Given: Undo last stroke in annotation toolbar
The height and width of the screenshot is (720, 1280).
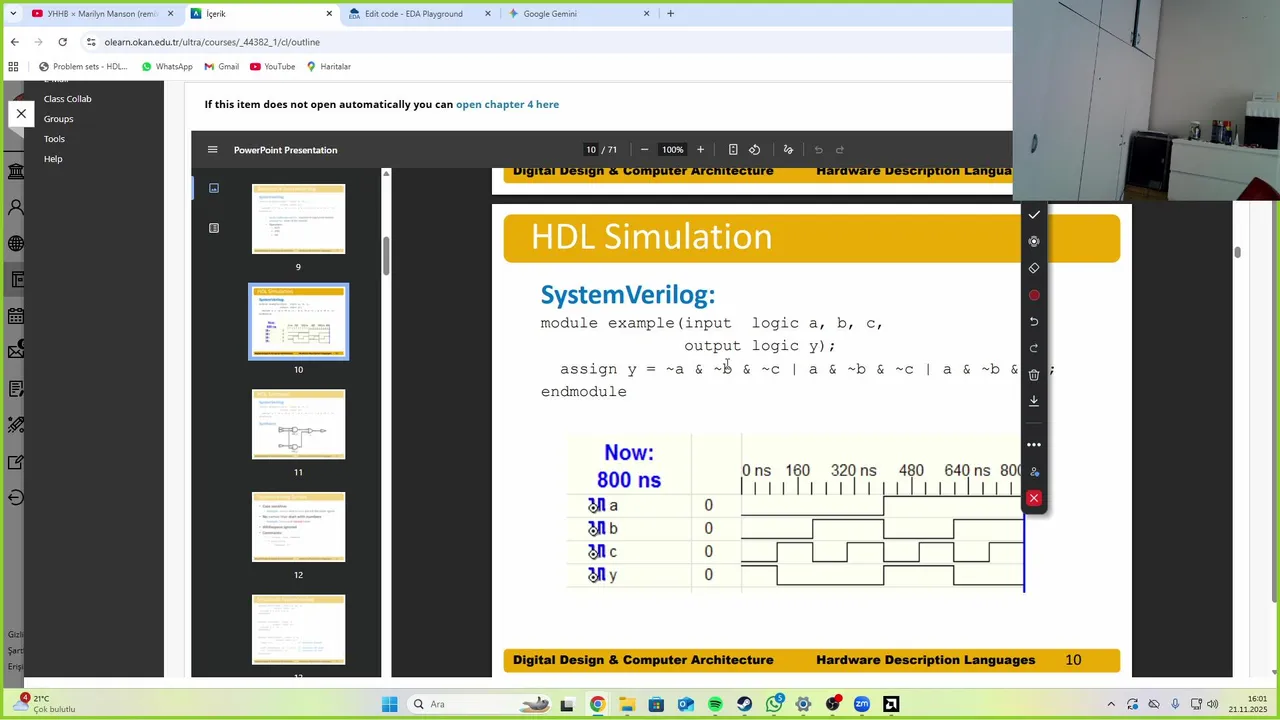Looking at the screenshot, I should (x=1034, y=321).
